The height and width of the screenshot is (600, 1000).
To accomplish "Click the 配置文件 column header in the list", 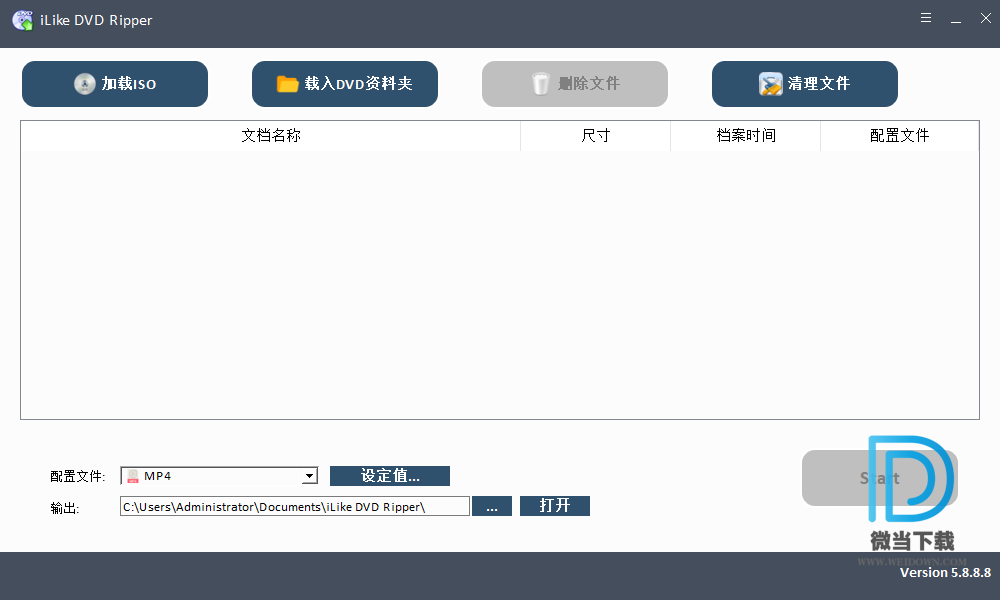I will click(899, 136).
